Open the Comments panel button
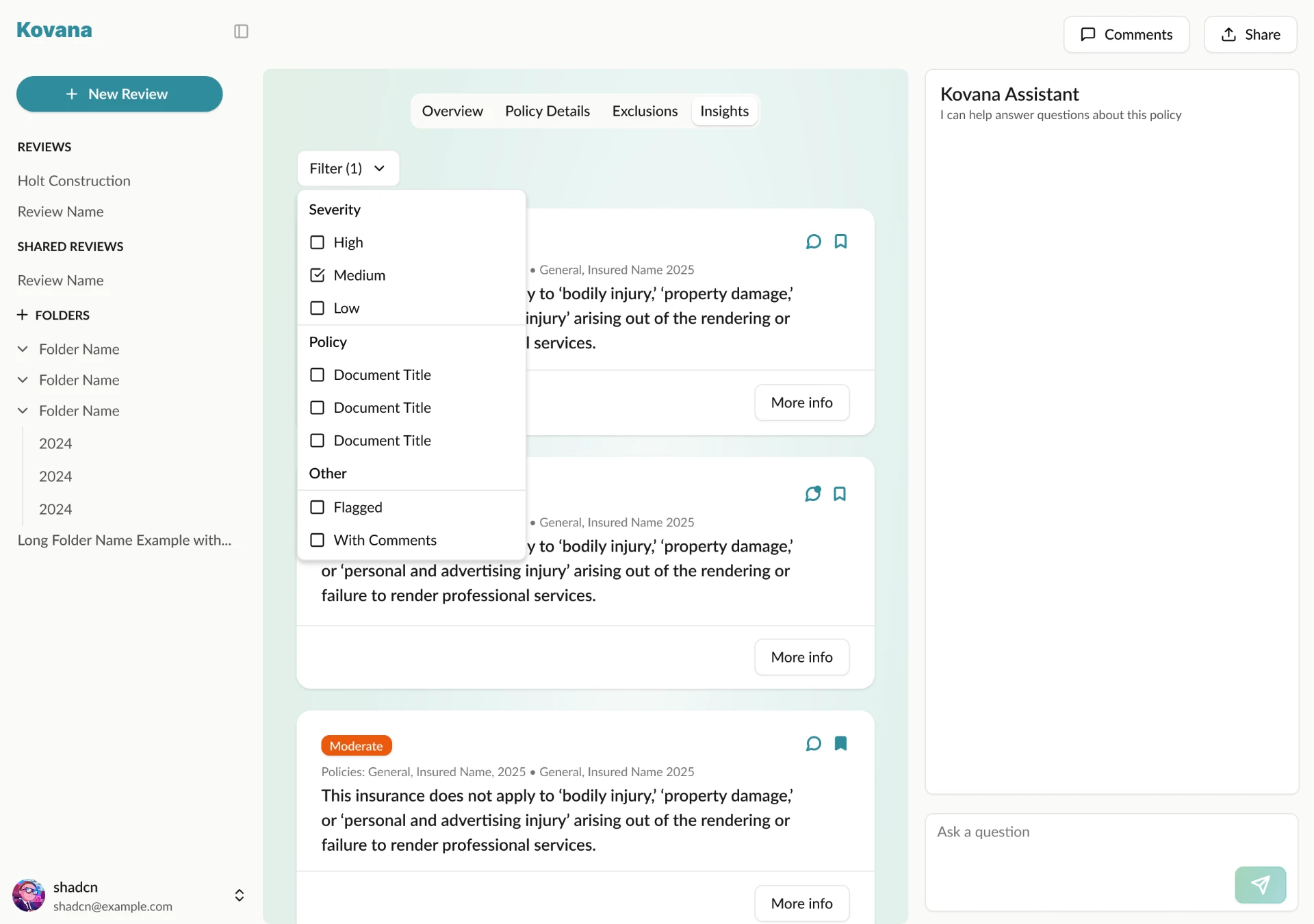Screen dimensions: 1314x924 point(1126,34)
